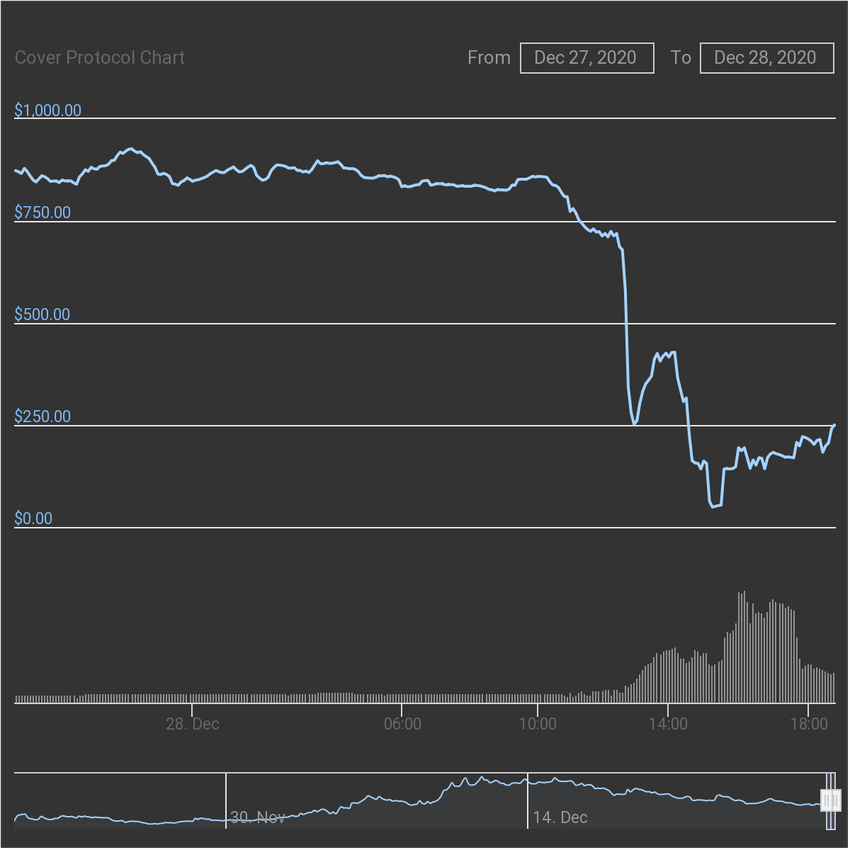Viewport: 850px width, 850px height.
Task: Click the 30. Nov marker in navigator
Action: 257,817
